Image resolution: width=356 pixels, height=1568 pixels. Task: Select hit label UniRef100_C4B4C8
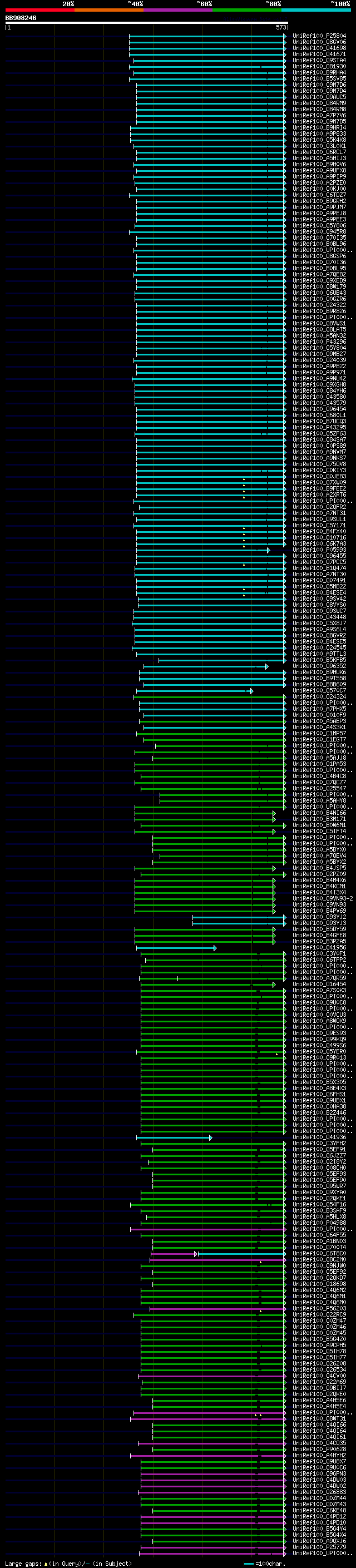coord(319,776)
